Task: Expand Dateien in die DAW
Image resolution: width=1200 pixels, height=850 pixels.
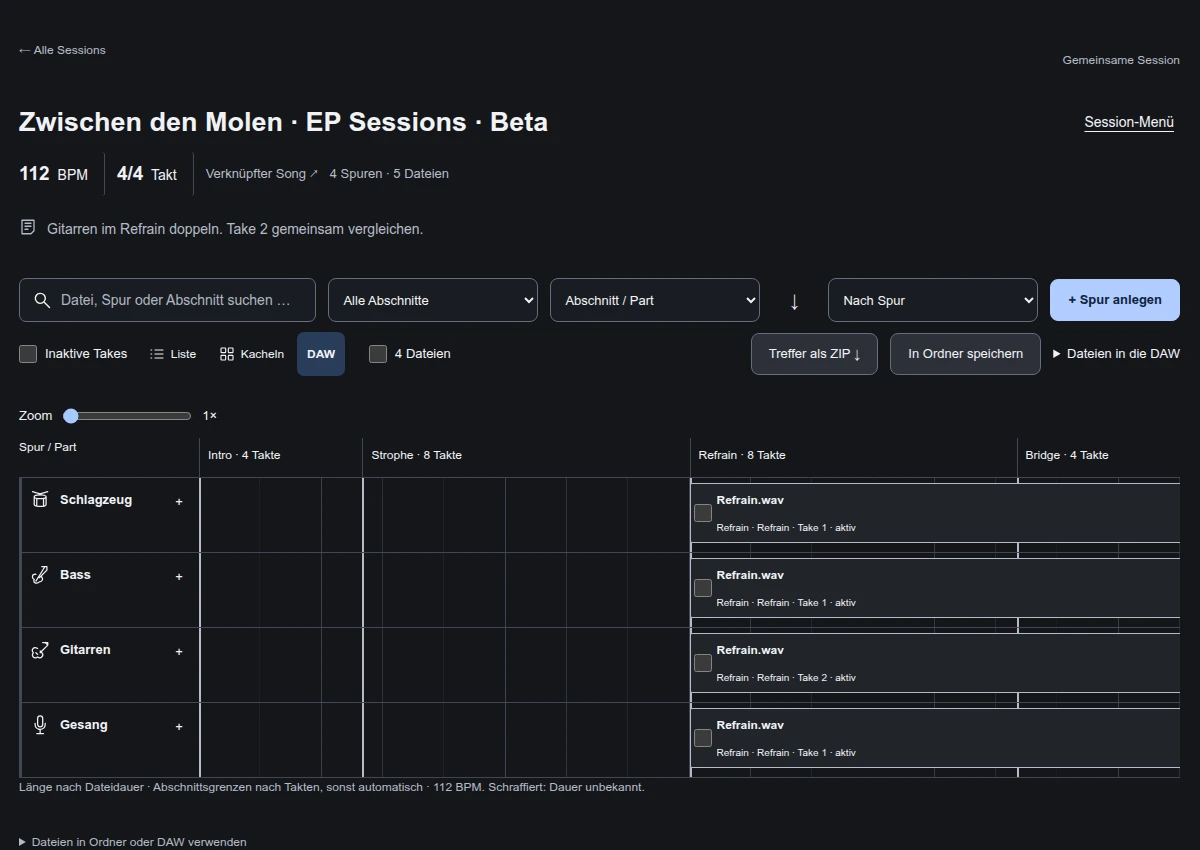Action: pos(1116,354)
